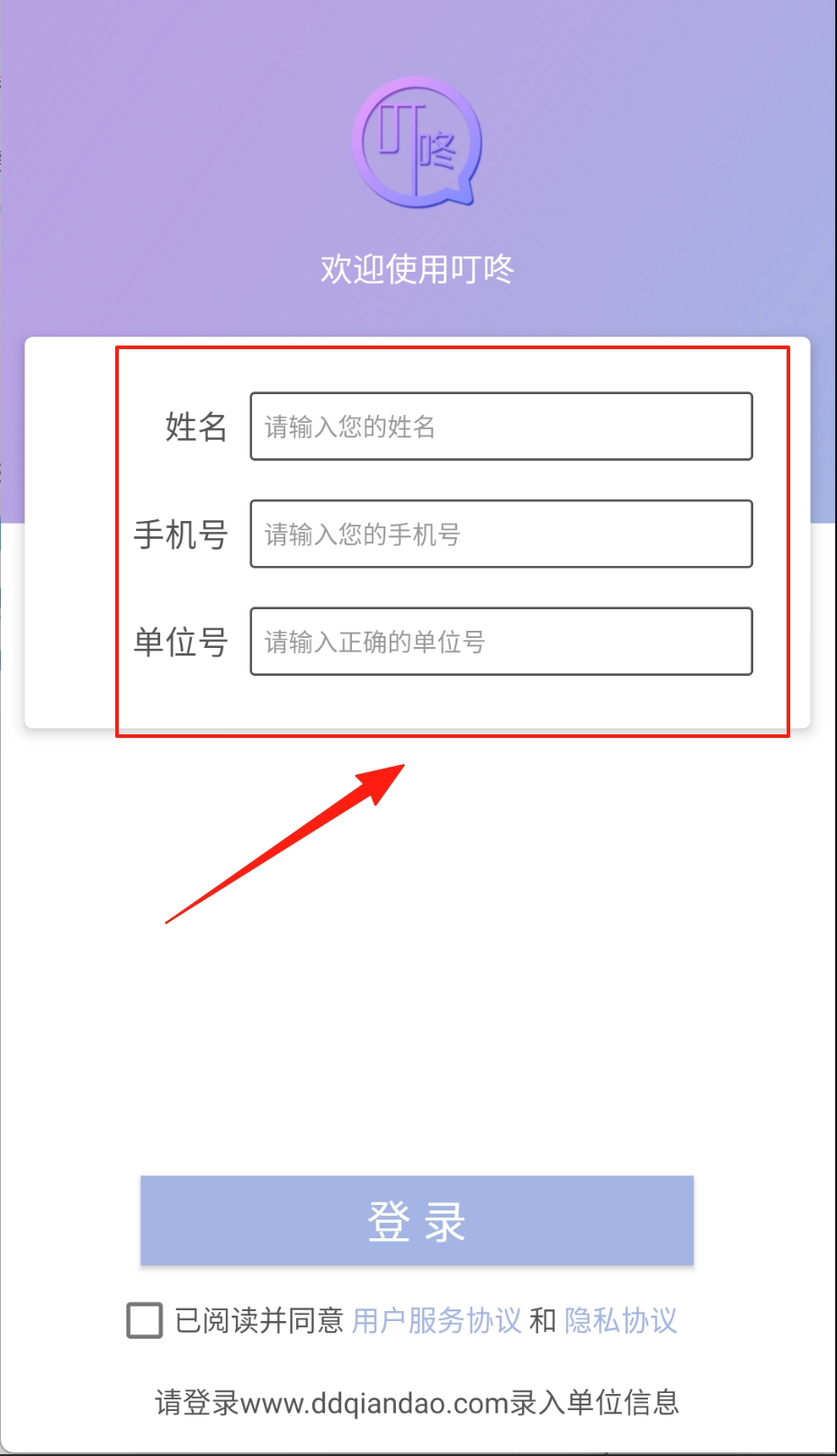Click the 姓名 field label
Image resolution: width=837 pixels, height=1456 pixels.
[x=196, y=427]
